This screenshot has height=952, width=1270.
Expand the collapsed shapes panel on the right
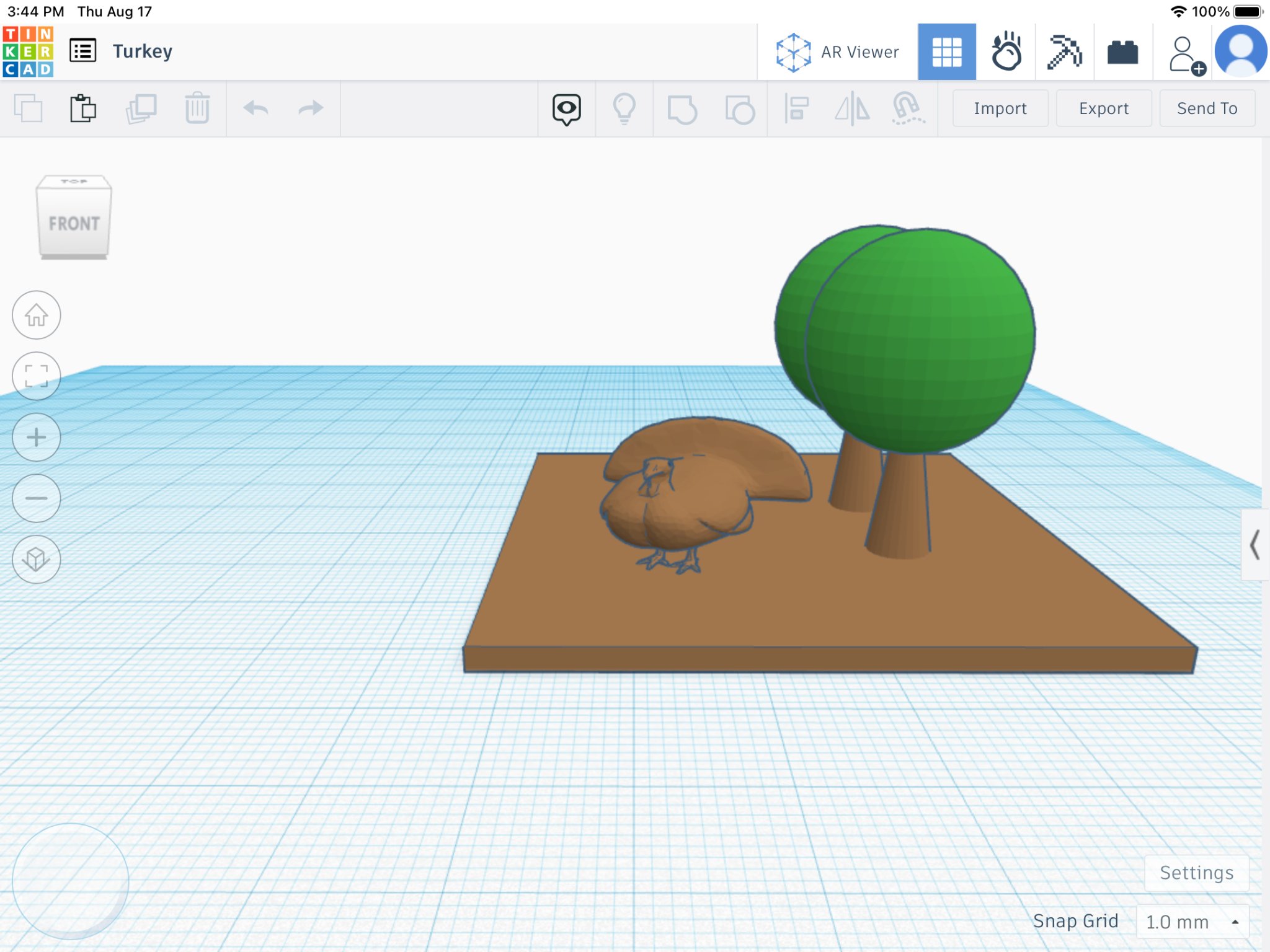tap(1256, 547)
